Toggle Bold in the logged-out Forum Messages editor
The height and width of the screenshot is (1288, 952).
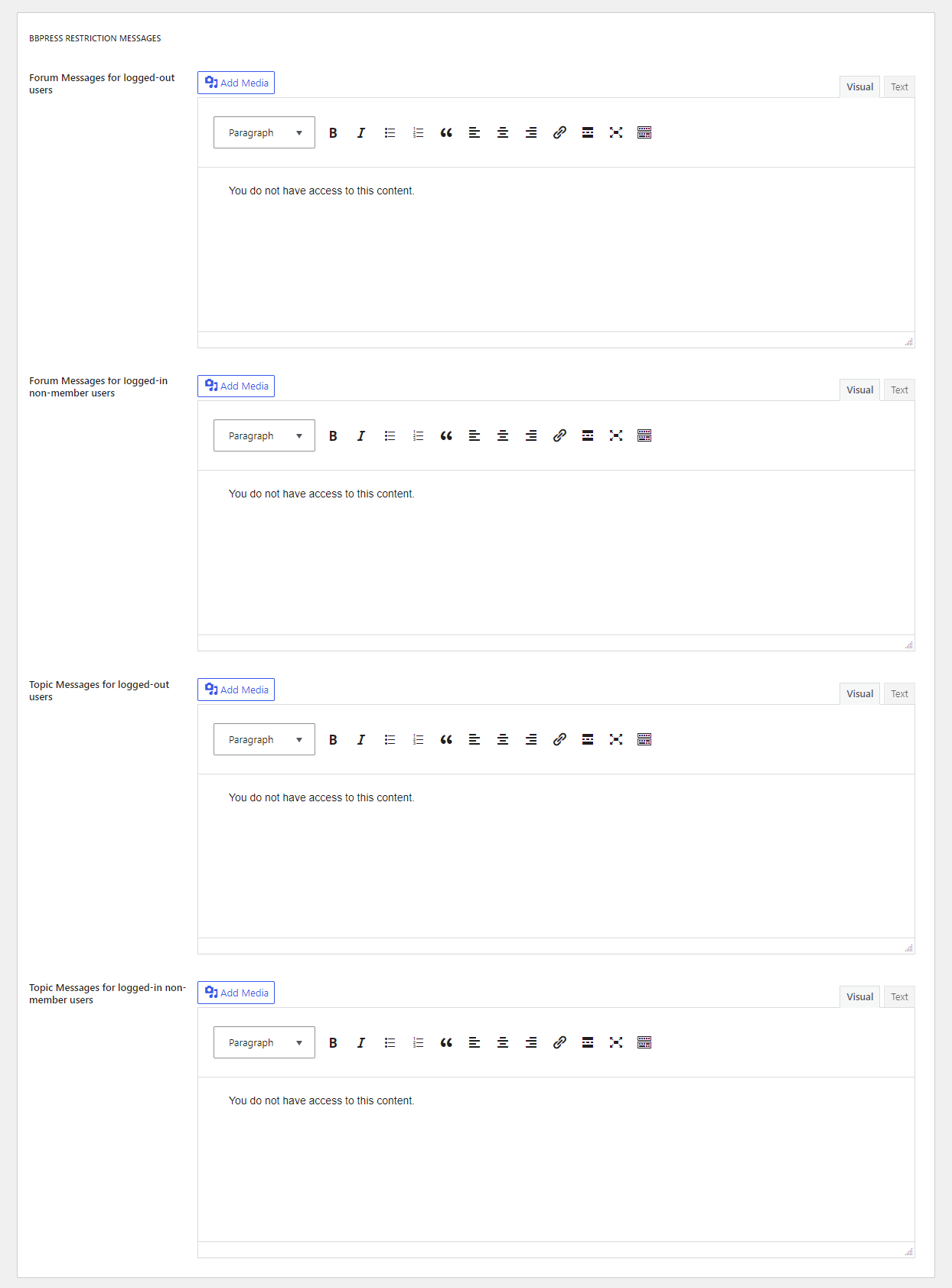coord(333,132)
